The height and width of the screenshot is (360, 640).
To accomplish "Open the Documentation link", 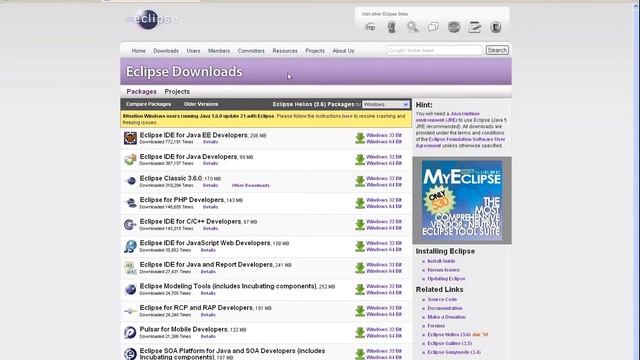I will pos(444,308).
